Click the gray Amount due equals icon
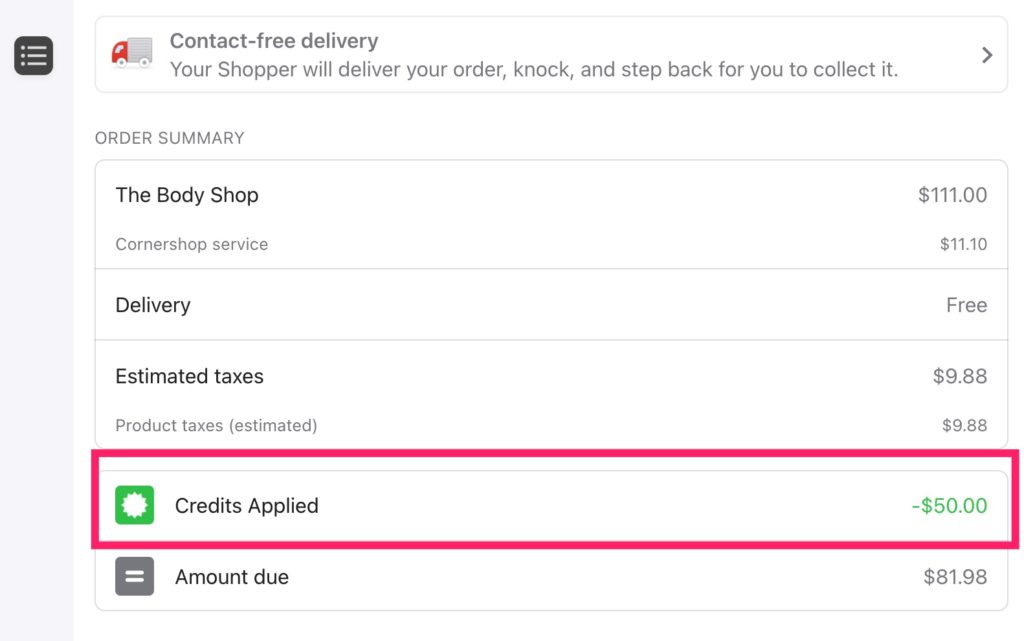 [x=135, y=577]
